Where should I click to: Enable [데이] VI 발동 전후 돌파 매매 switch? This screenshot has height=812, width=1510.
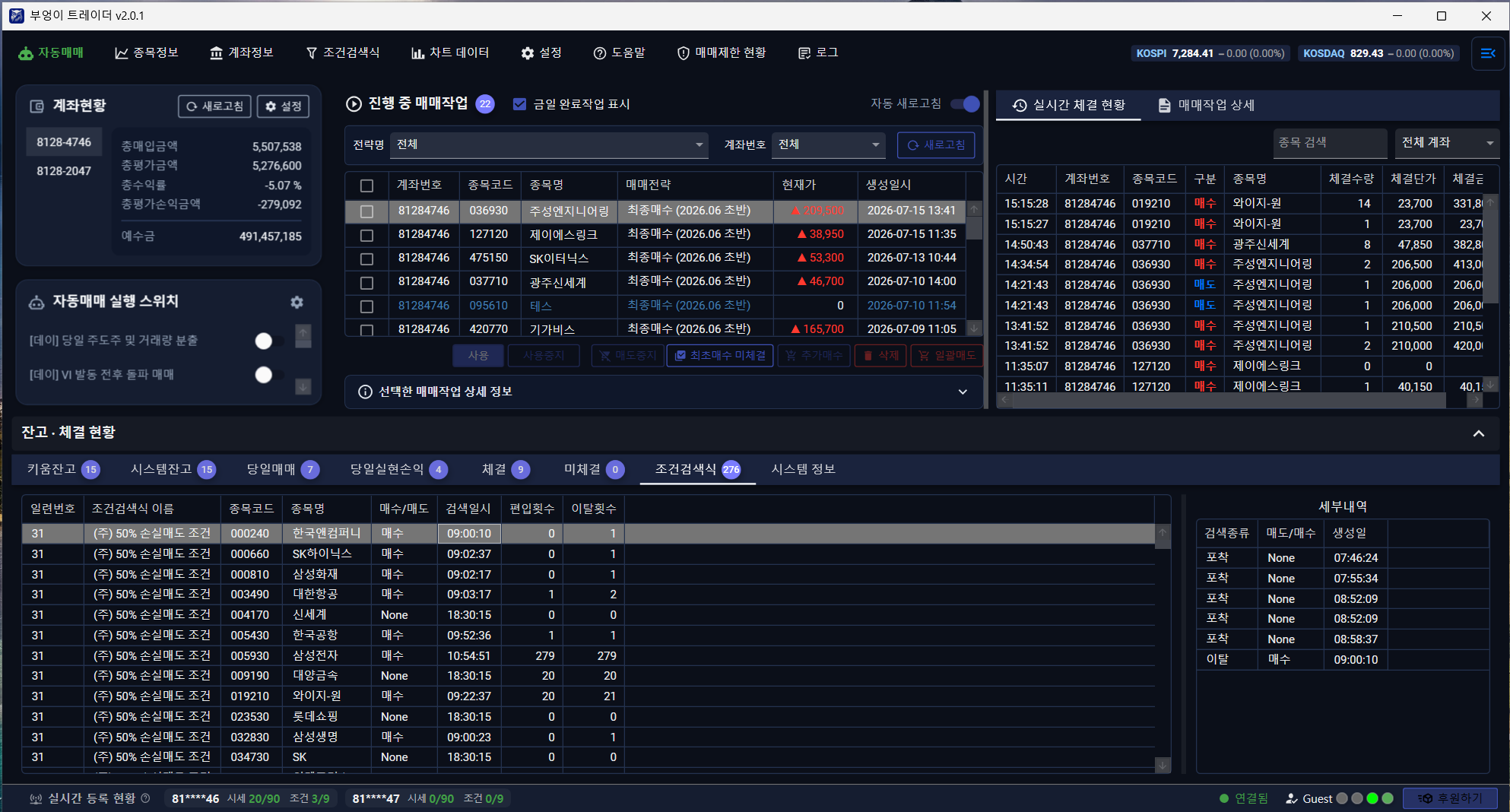(269, 375)
